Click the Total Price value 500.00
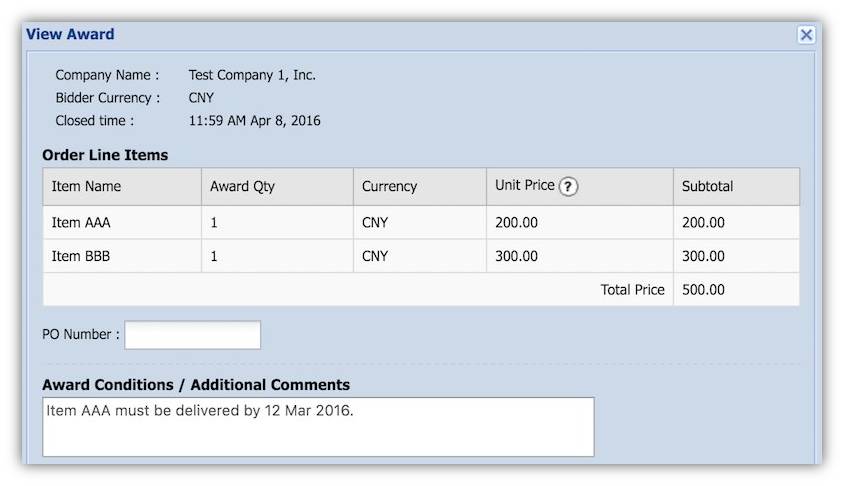The width and height of the screenshot is (844, 486). [703, 290]
